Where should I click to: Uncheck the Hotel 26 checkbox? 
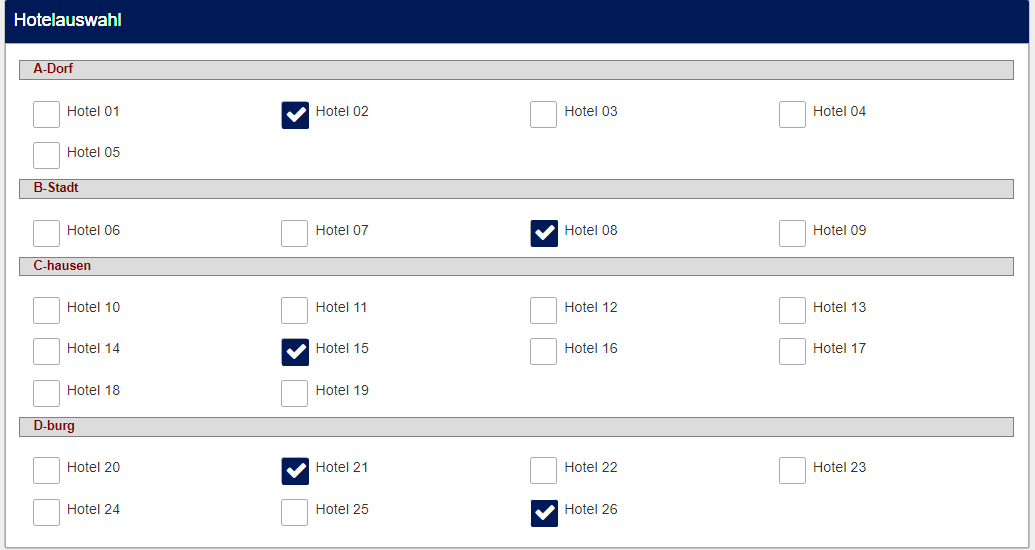(544, 512)
